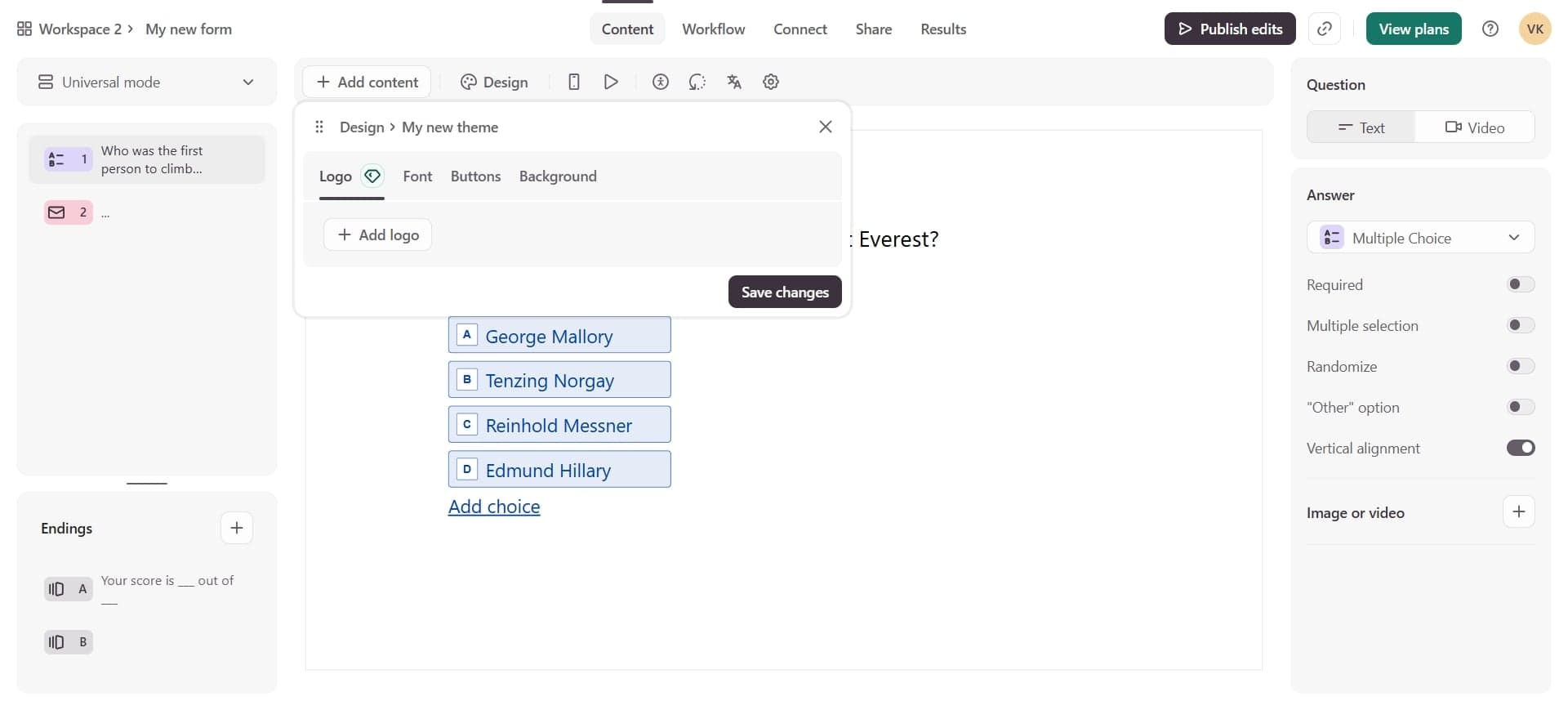1568x710 pixels.
Task: Open the help question mark icon
Action: point(1490,29)
